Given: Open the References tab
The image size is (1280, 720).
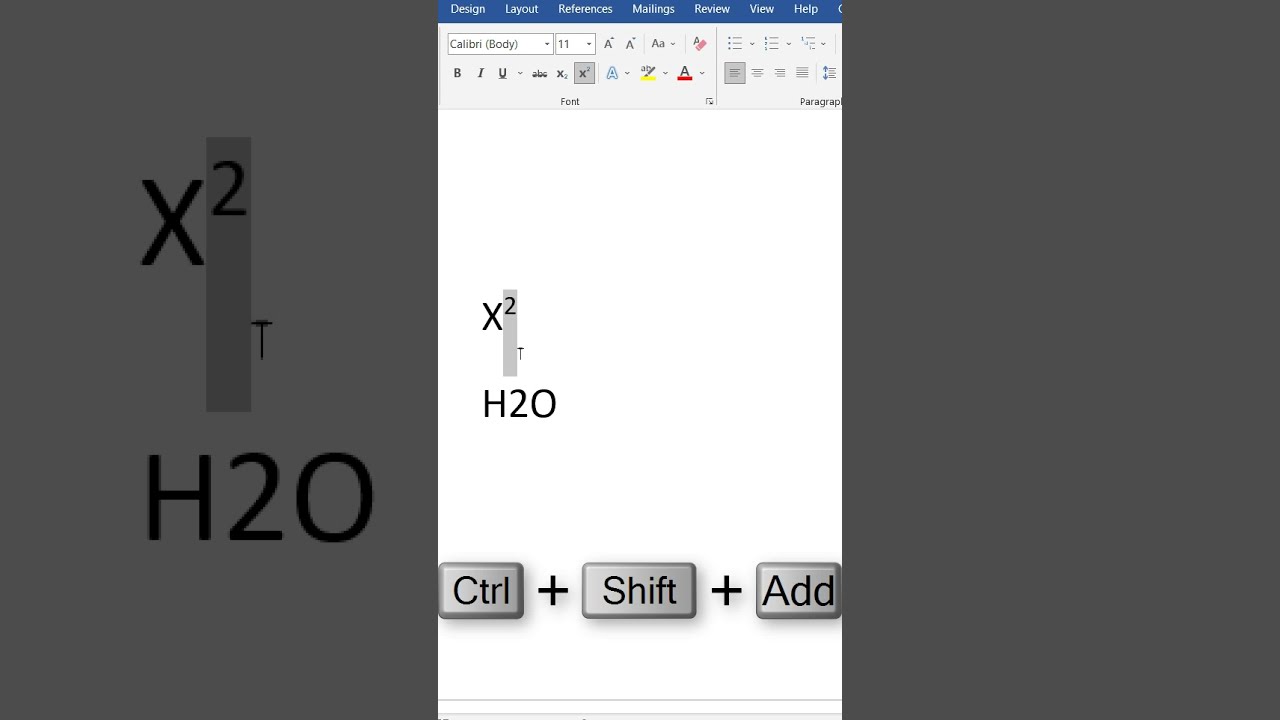Looking at the screenshot, I should click(585, 9).
